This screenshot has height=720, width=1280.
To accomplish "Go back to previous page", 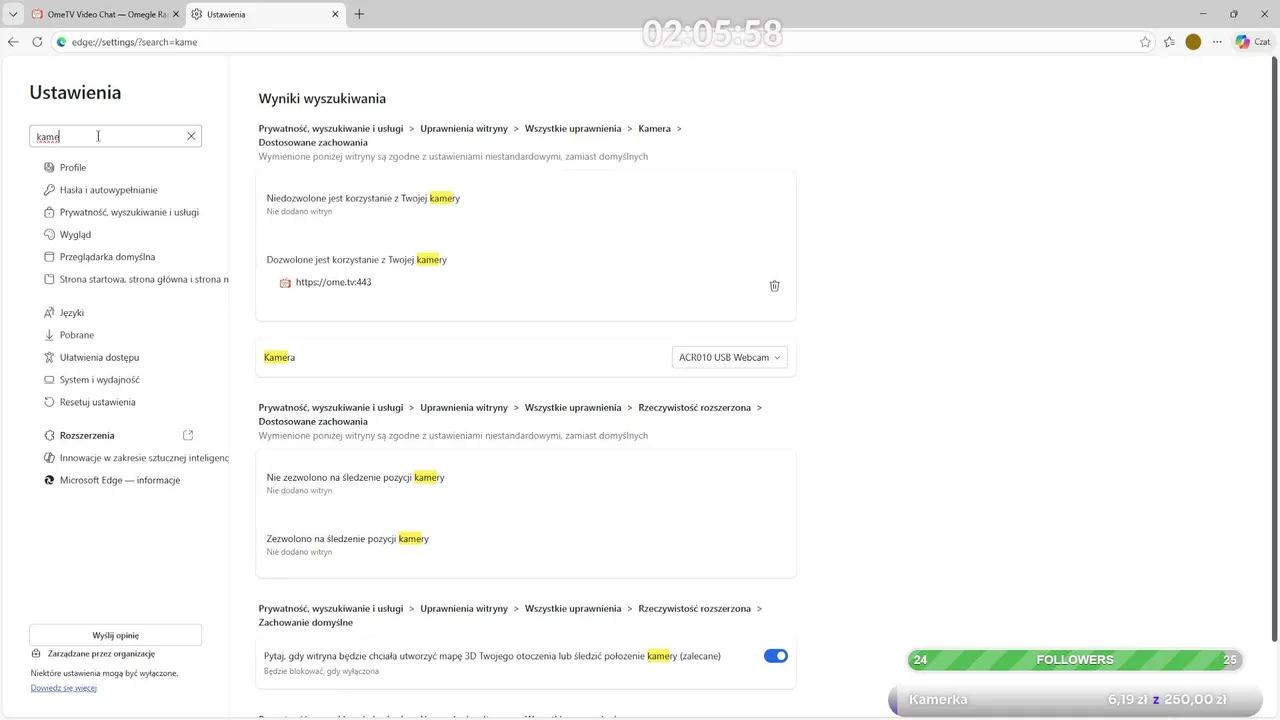I will pyautogui.click(x=13, y=42).
